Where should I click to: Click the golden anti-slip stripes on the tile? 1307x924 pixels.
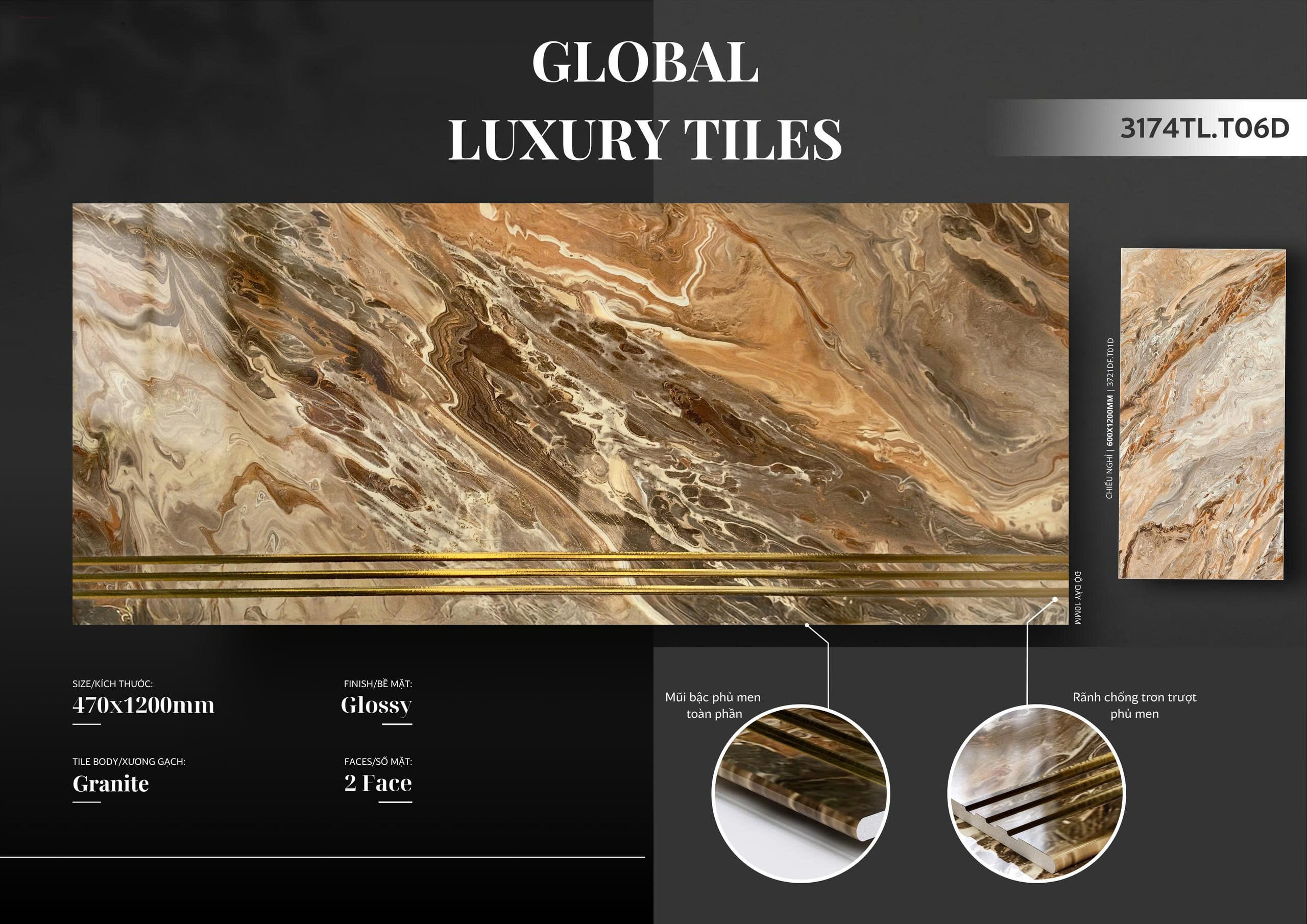(570, 574)
